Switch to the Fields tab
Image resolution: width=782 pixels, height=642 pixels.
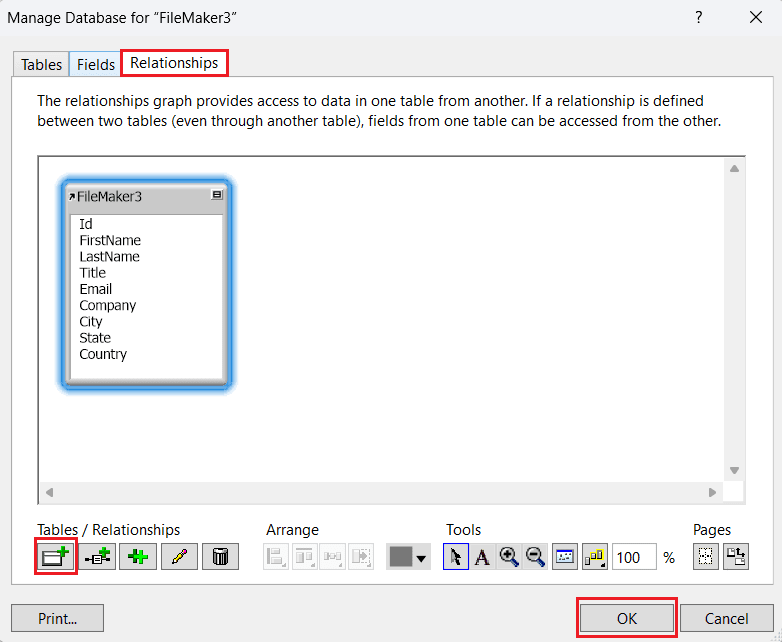point(96,64)
